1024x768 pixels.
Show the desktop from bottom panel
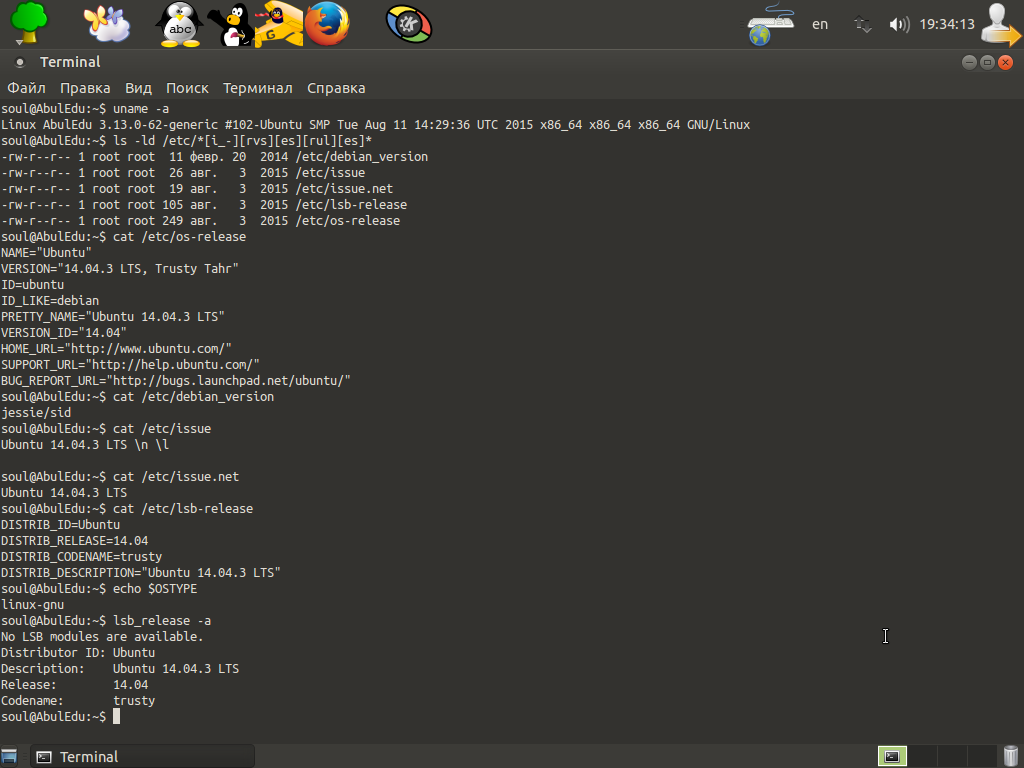9,757
